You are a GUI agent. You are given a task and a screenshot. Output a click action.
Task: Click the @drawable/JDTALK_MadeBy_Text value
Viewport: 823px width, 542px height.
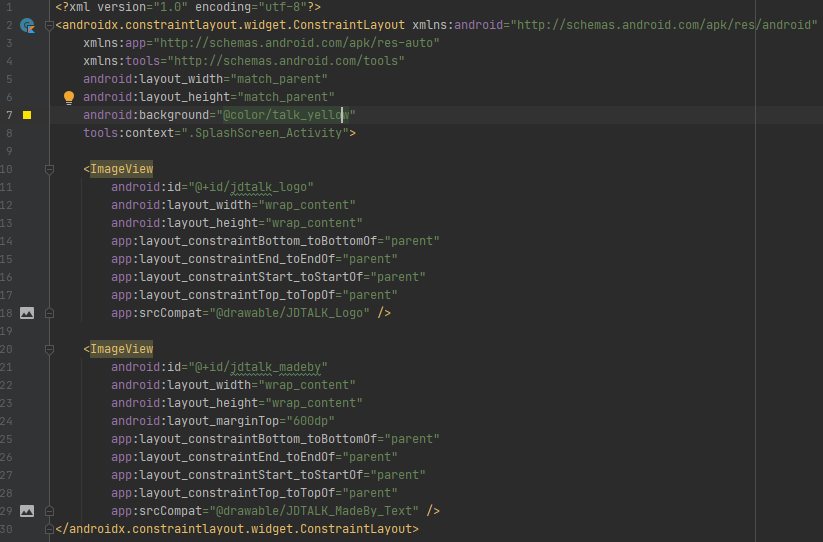point(314,511)
